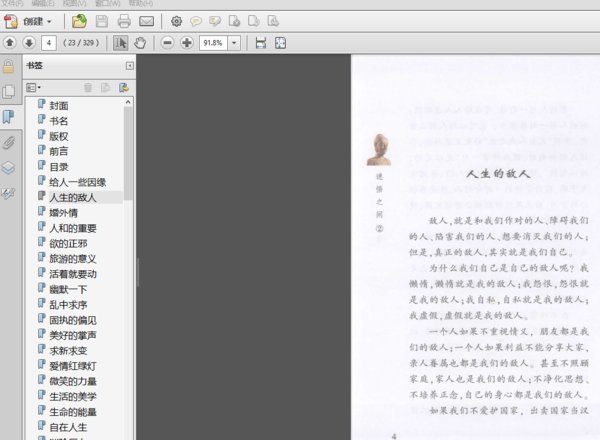The image size is (600, 440).
Task: Open bookmark 固执的偏见
Action: (73, 320)
